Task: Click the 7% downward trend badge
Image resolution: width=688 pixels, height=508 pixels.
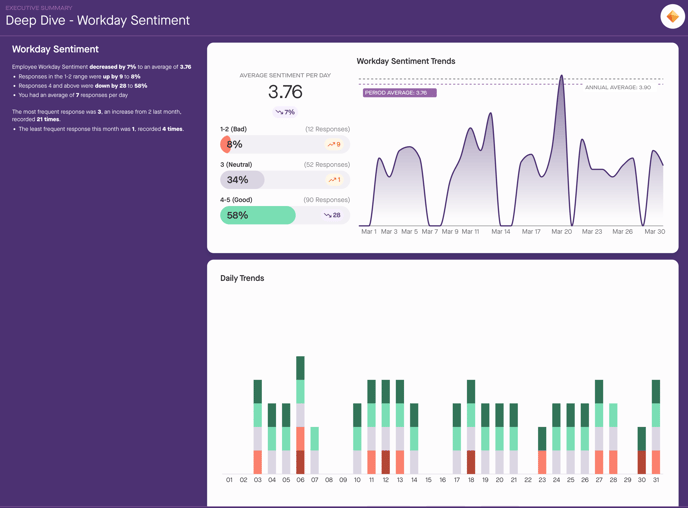Action: point(285,112)
